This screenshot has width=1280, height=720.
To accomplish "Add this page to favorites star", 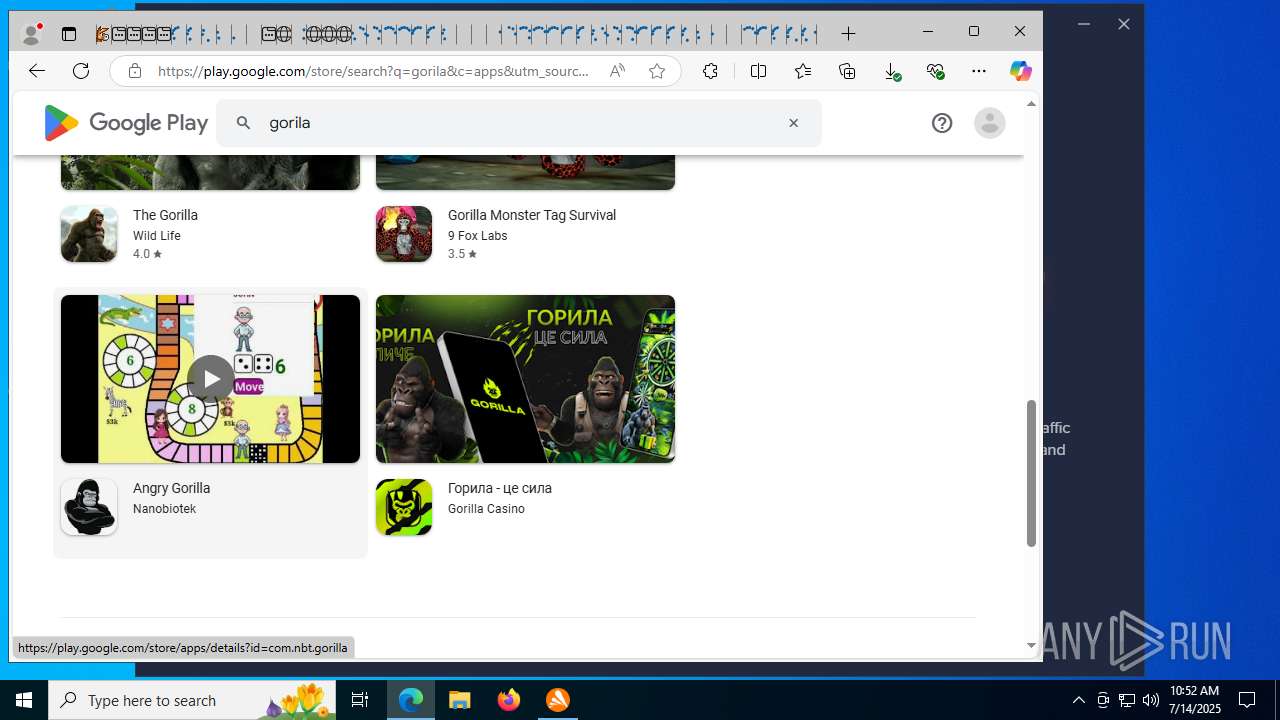I will tap(657, 71).
